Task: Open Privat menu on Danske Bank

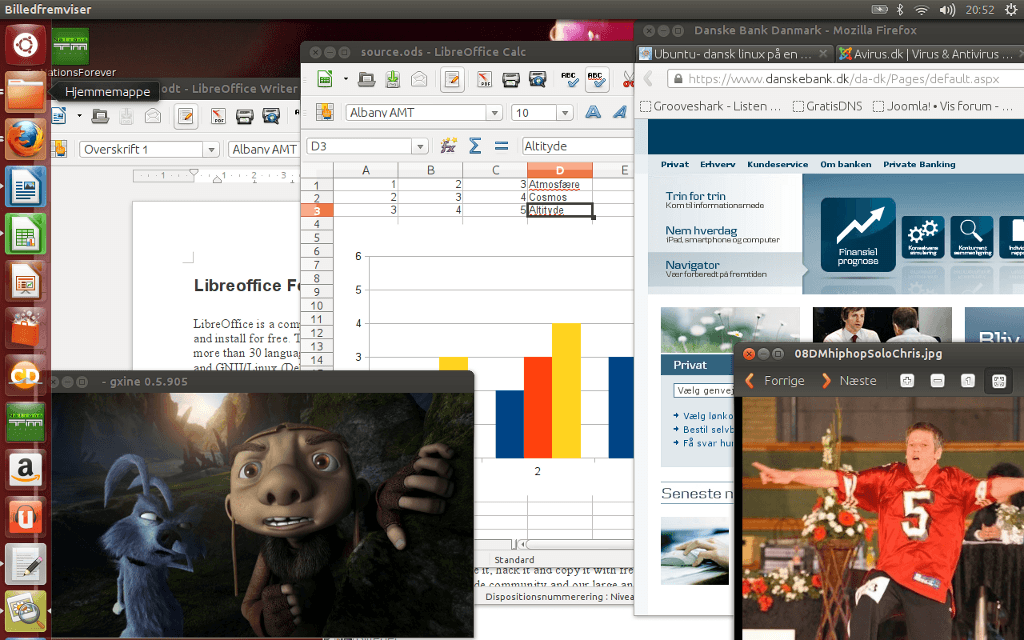Action: point(675,165)
